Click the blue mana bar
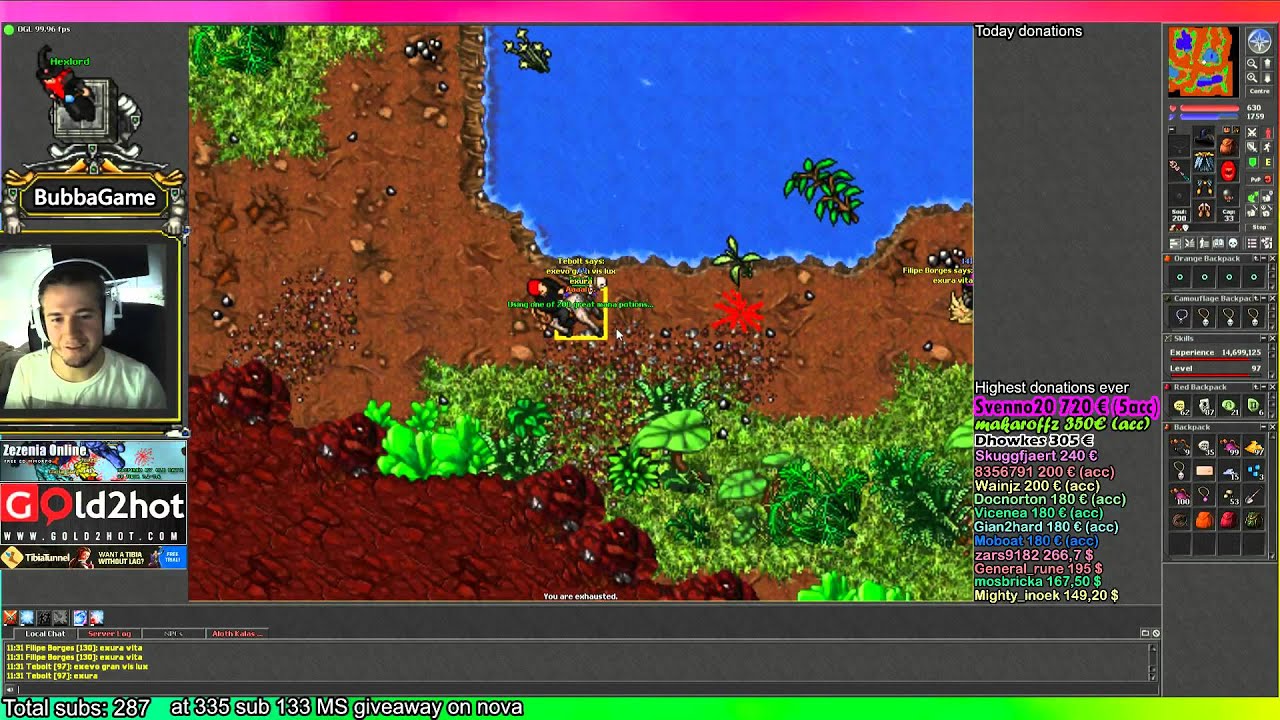 click(x=1210, y=116)
